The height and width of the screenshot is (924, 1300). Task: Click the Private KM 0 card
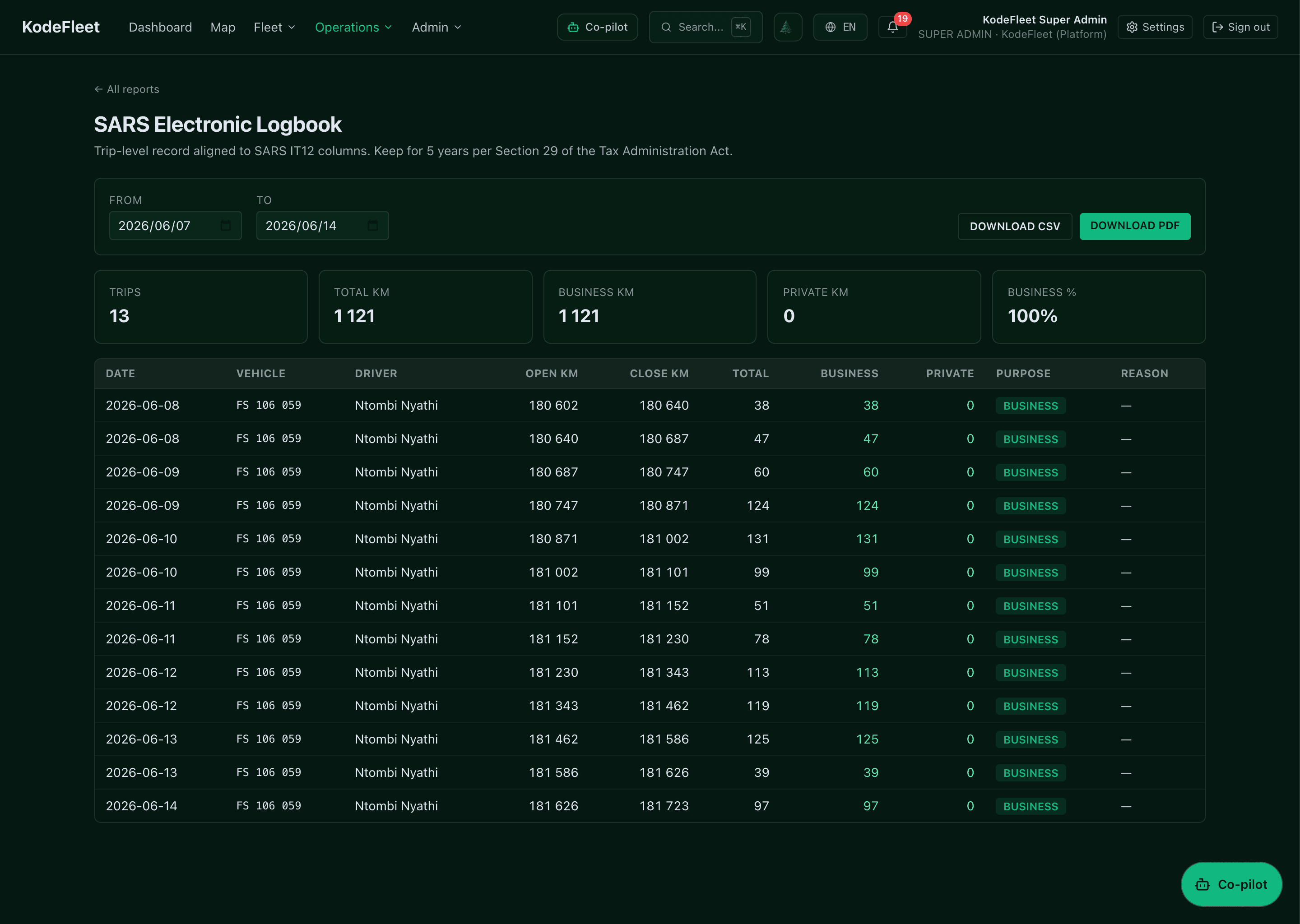point(874,307)
